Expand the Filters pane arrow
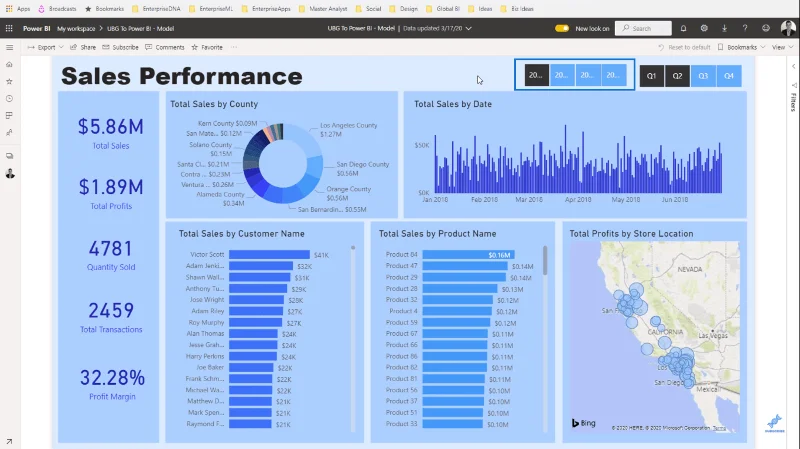This screenshot has height=449, width=800. [x=793, y=66]
